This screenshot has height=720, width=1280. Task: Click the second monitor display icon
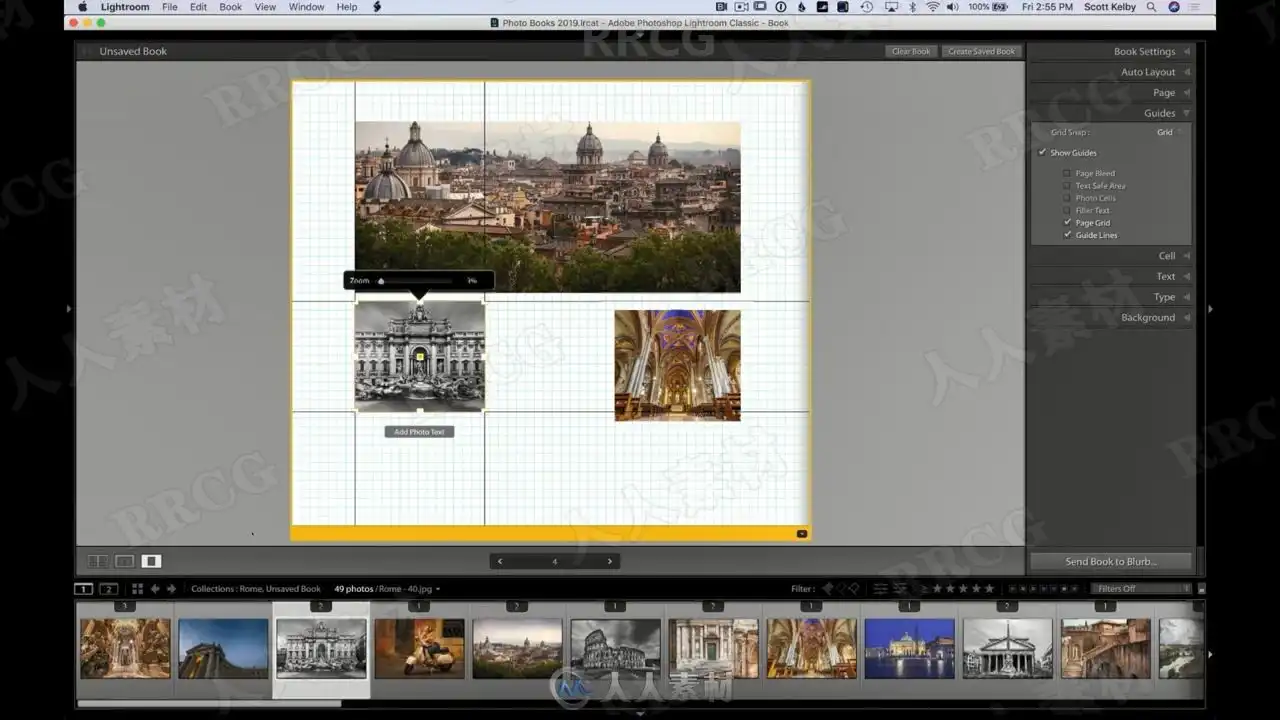coord(109,589)
